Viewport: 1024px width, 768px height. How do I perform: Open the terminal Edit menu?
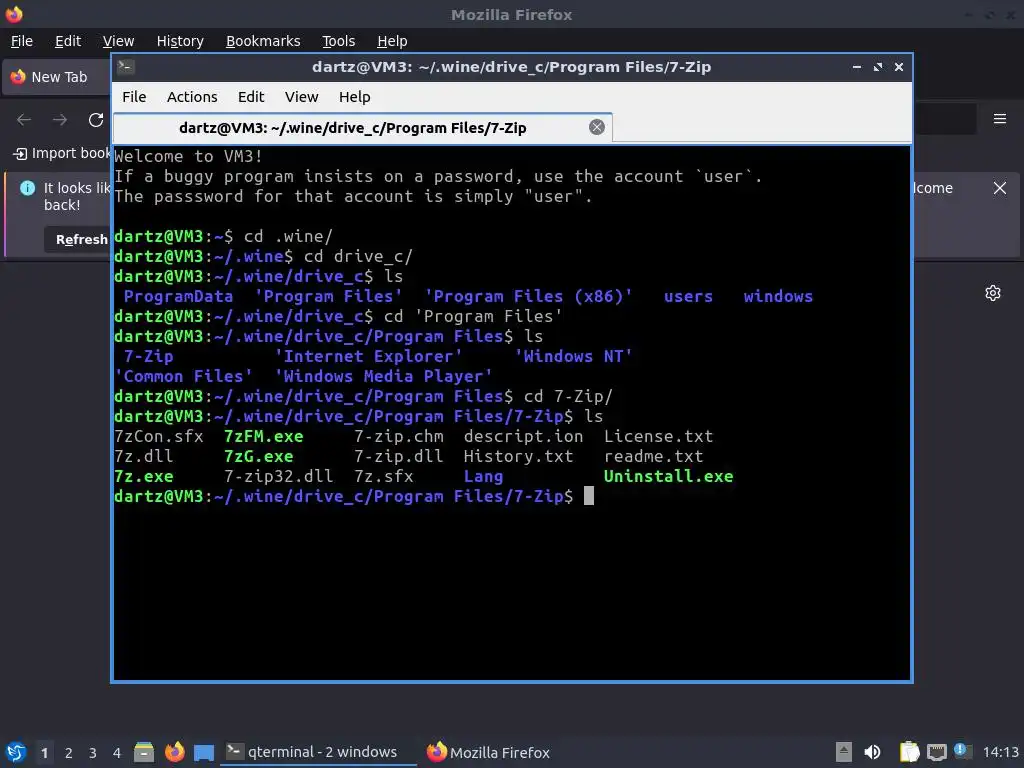pos(251,97)
